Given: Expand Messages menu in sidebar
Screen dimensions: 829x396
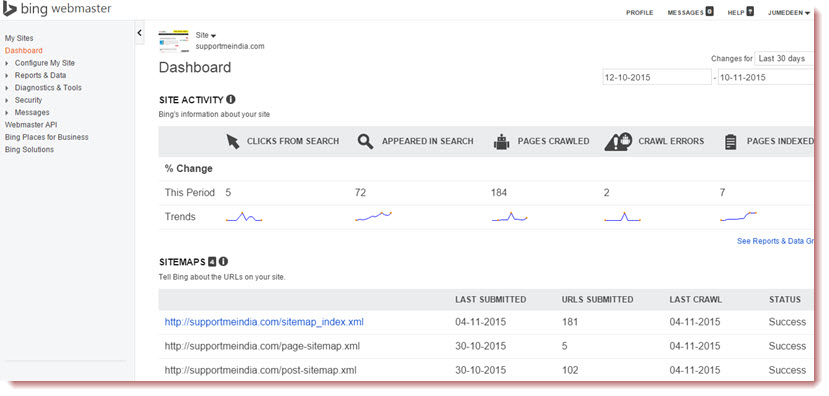Looking at the screenshot, I should coord(27,112).
